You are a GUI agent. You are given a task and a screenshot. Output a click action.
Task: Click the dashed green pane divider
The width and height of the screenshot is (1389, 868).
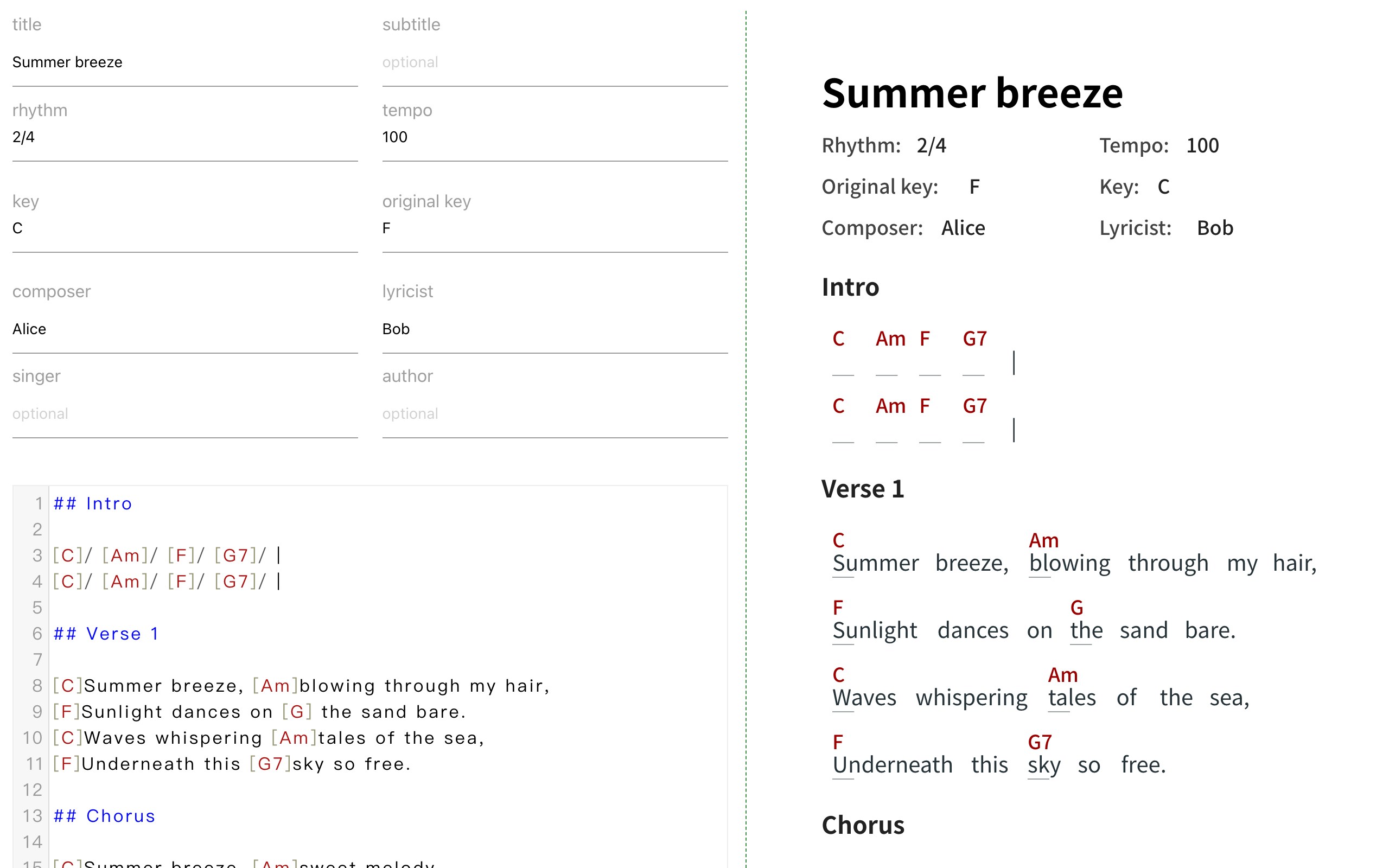[746, 434]
